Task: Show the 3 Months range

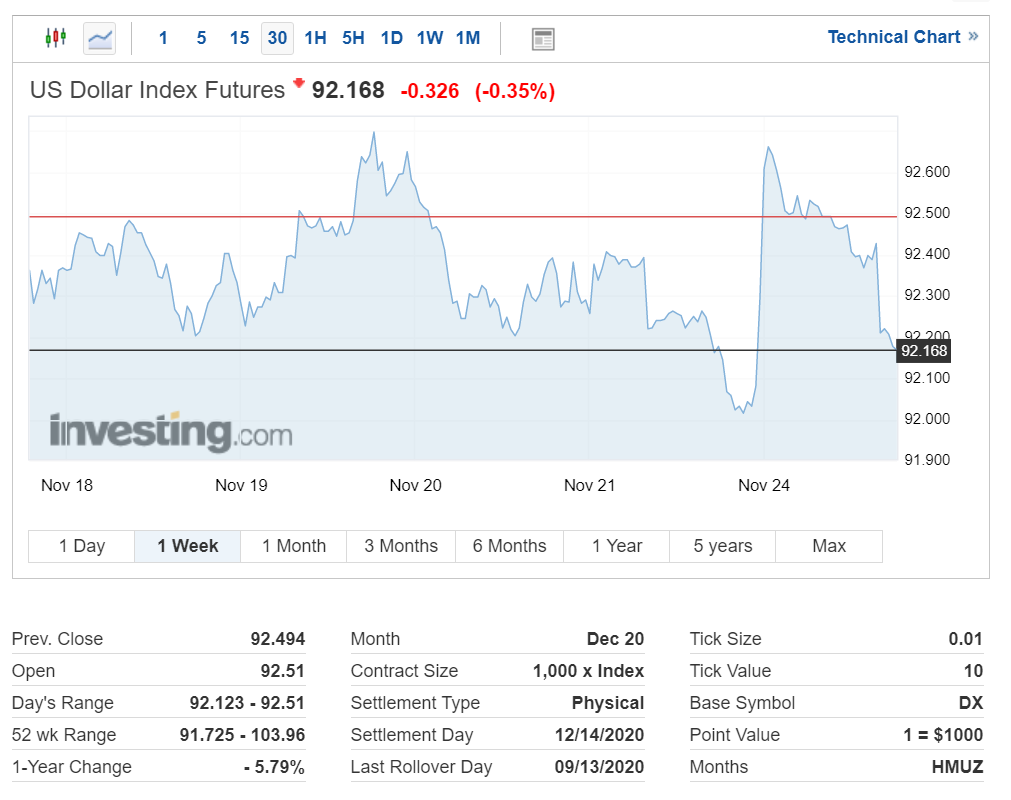Action: click(x=401, y=546)
